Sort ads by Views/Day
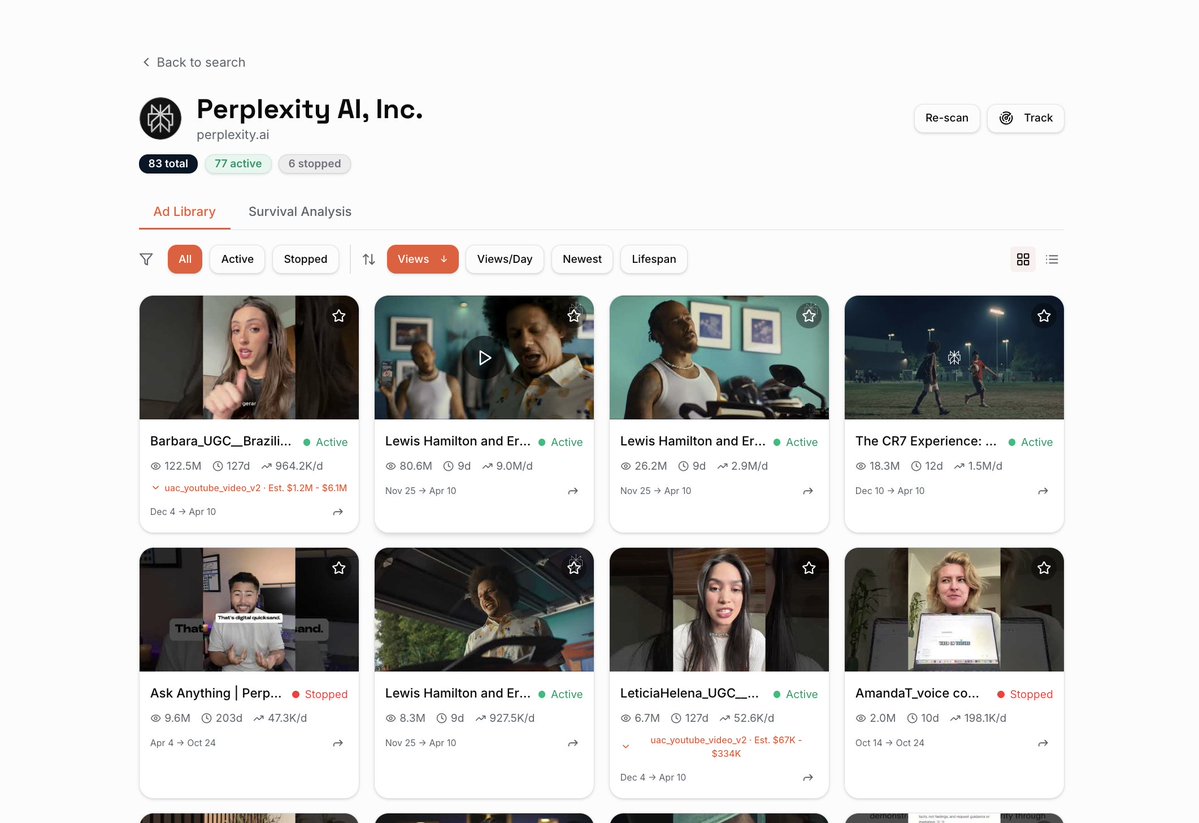Viewport: 1199px width, 823px height. (505, 259)
